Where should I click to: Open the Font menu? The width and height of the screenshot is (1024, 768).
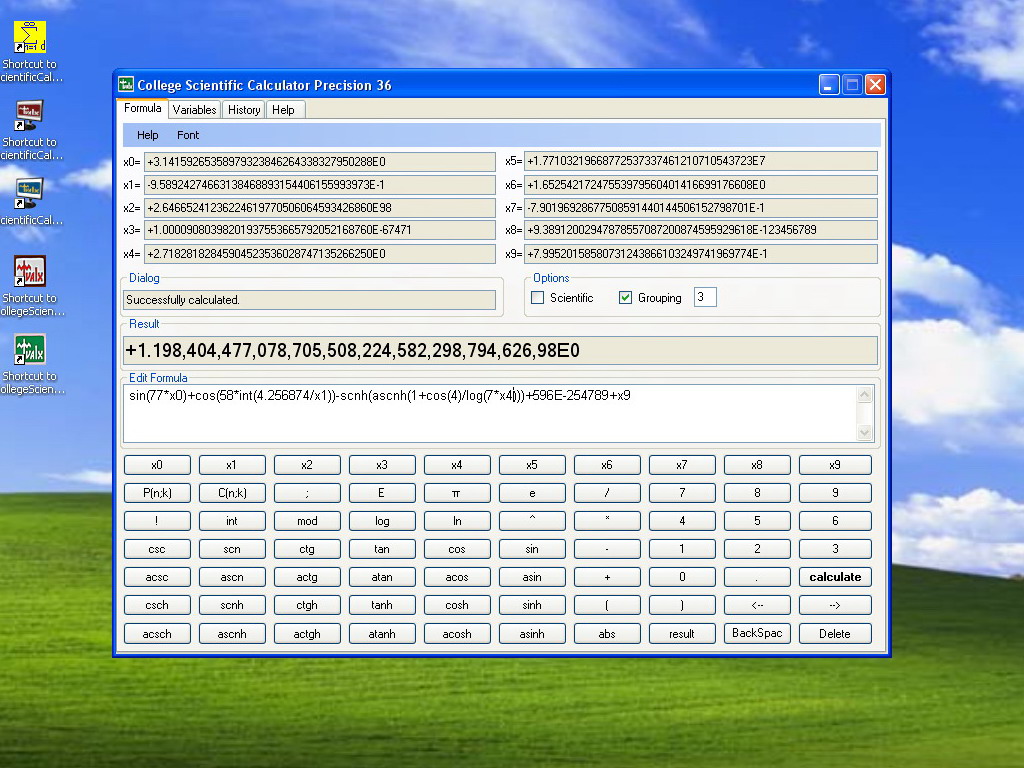pyautogui.click(x=188, y=135)
